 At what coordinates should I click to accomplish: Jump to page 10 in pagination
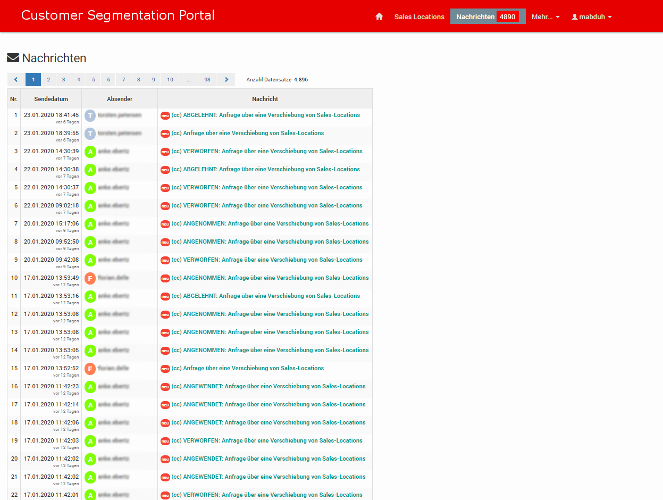[x=170, y=79]
